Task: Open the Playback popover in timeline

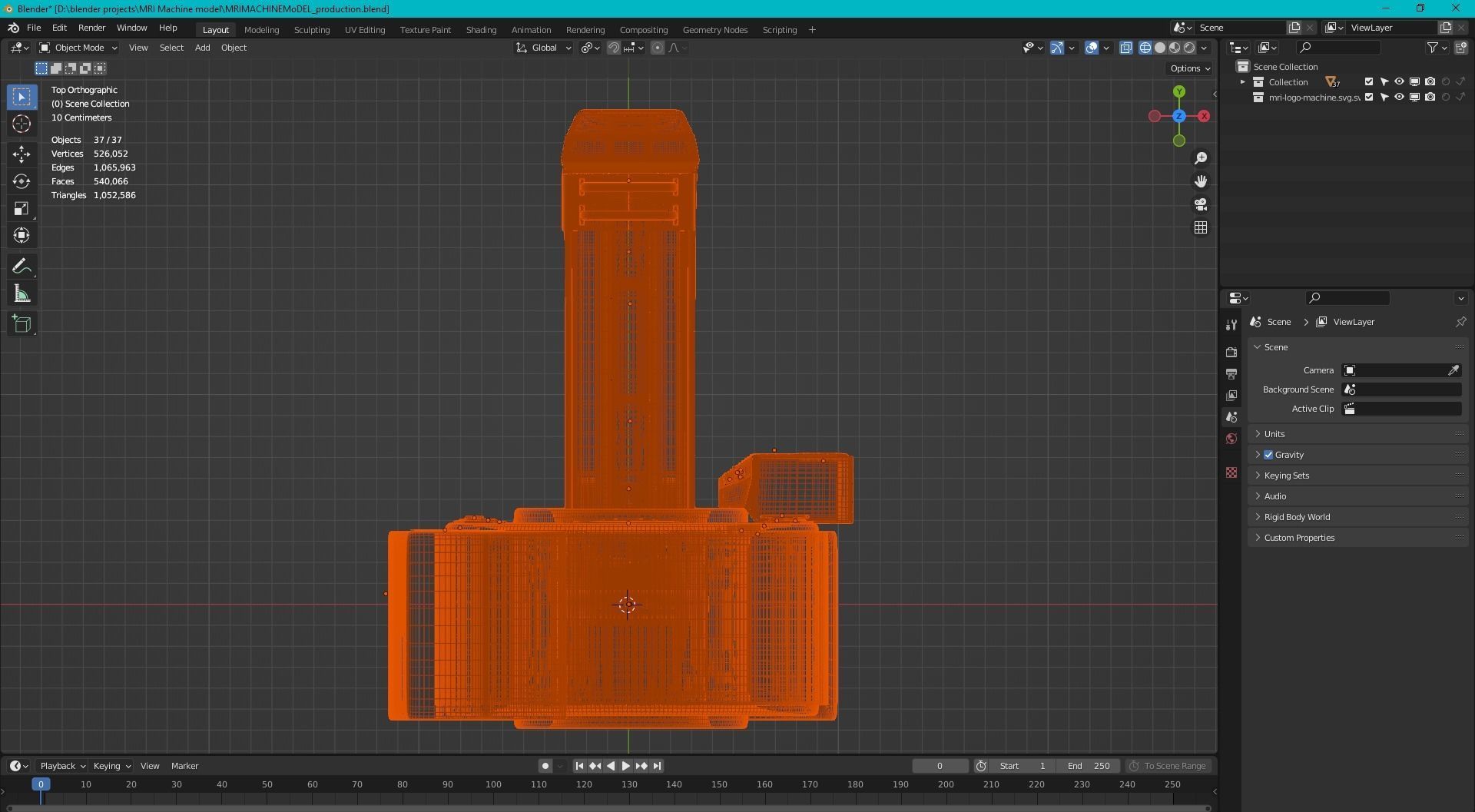Action: tap(61, 766)
